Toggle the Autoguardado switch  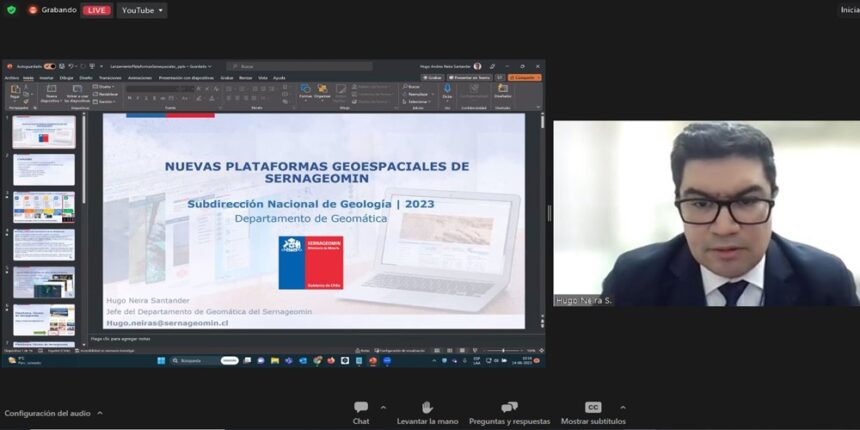[49, 66]
